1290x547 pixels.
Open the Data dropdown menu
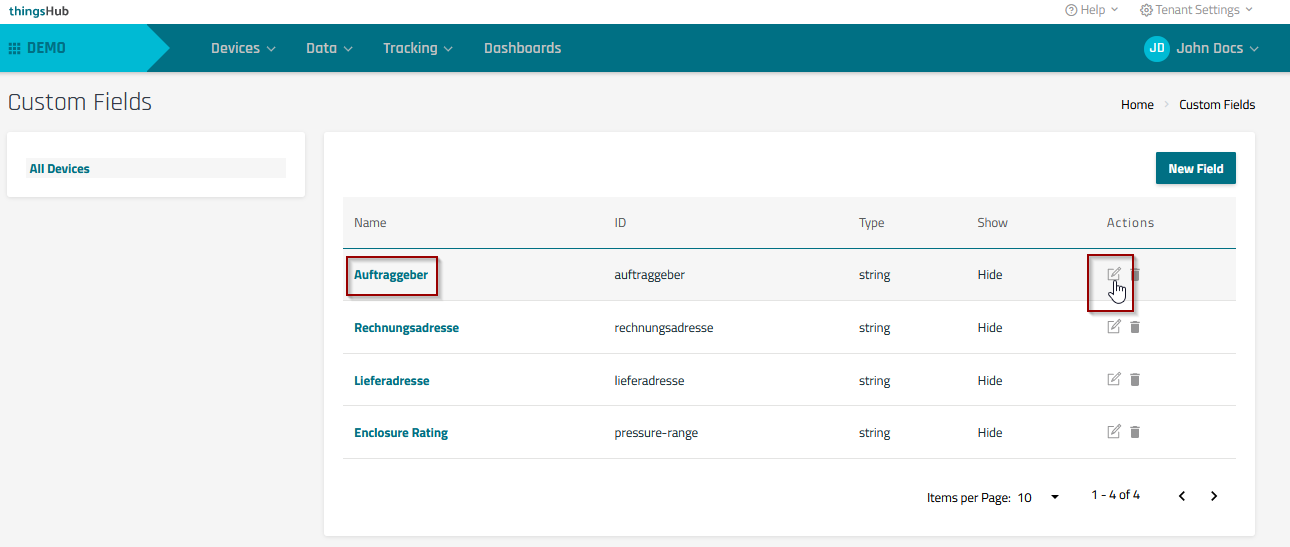coord(329,48)
